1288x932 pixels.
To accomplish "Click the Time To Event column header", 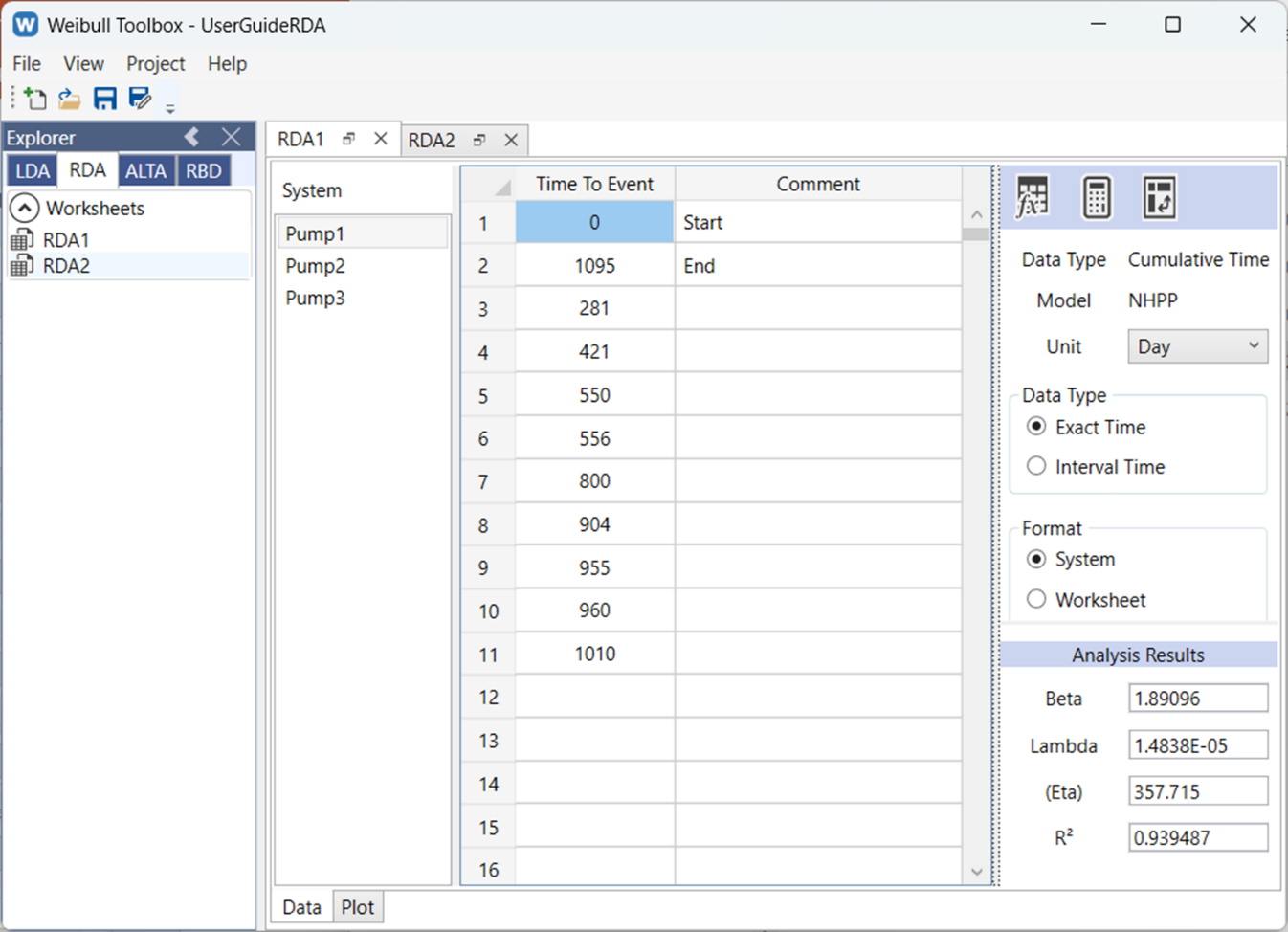I will [x=595, y=184].
